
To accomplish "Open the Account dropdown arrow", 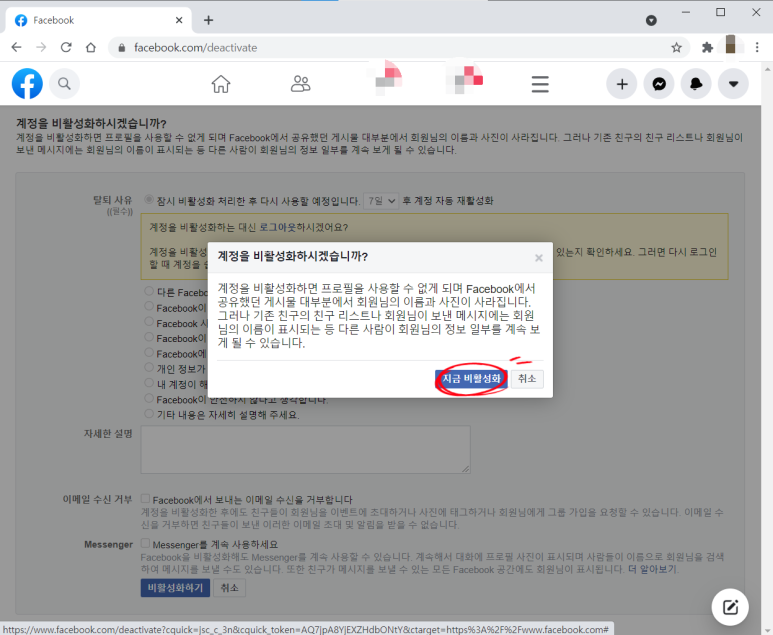I will click(733, 84).
